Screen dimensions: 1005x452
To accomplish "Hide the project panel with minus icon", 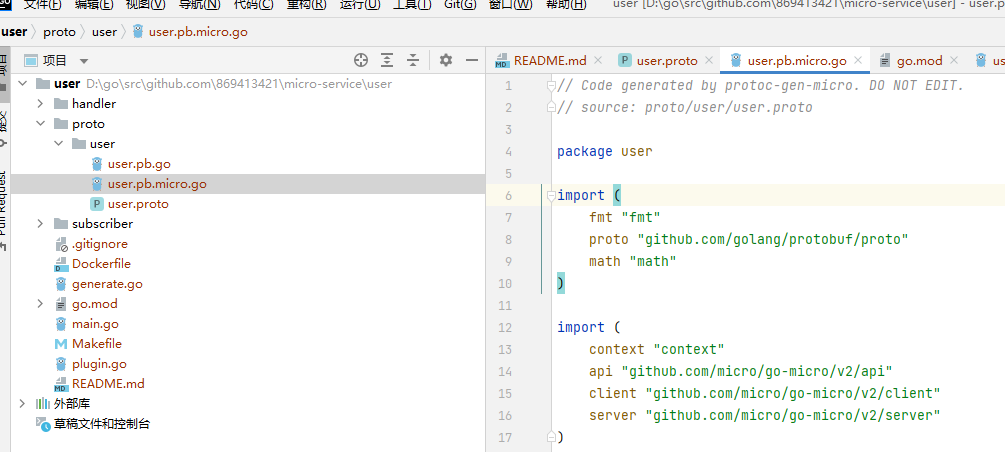I will [472, 60].
